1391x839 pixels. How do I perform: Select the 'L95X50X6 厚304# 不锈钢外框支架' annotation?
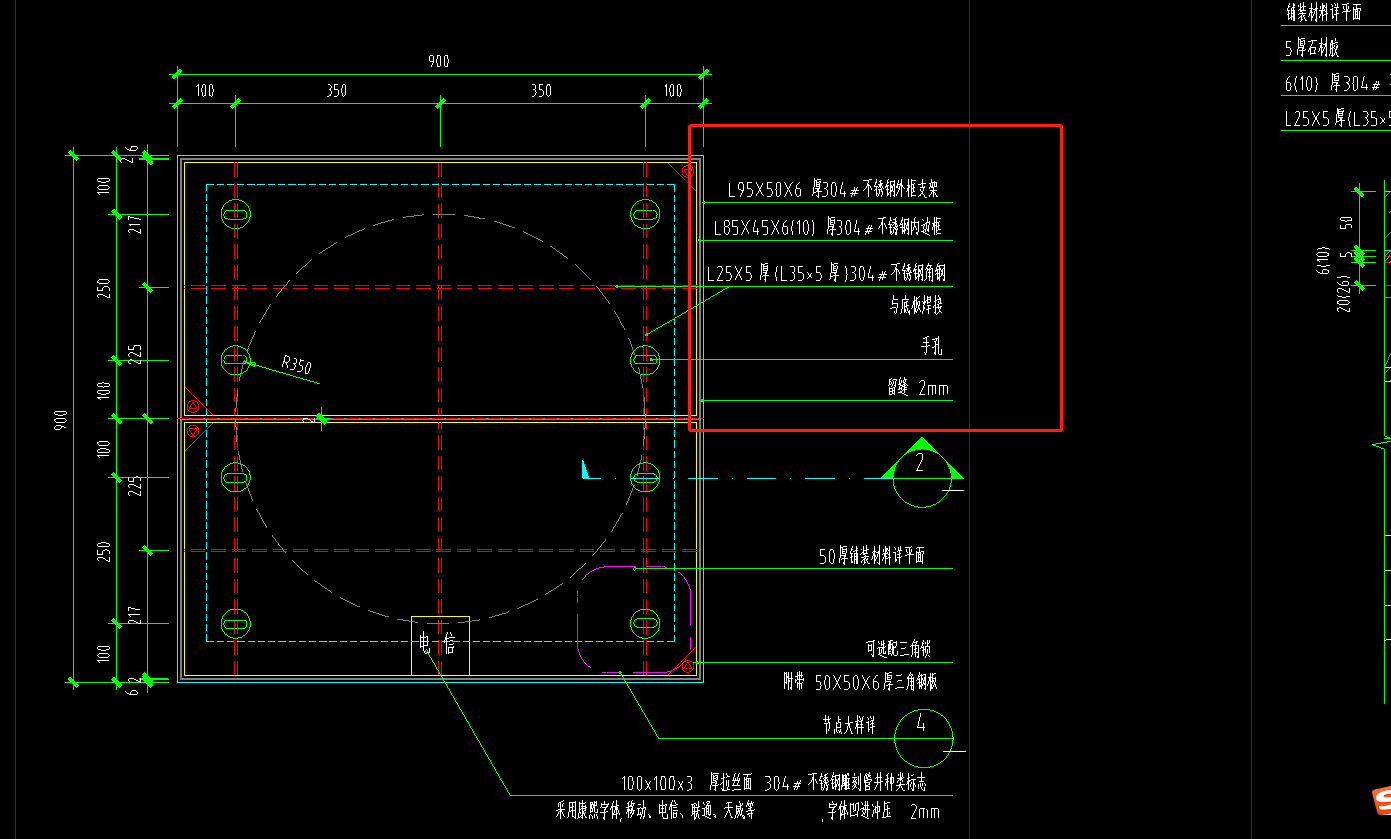coord(832,188)
